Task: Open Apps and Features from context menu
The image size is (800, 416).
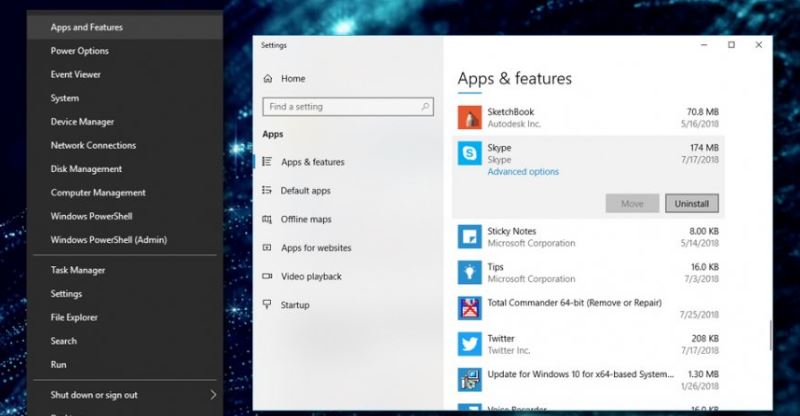Action: point(125,27)
